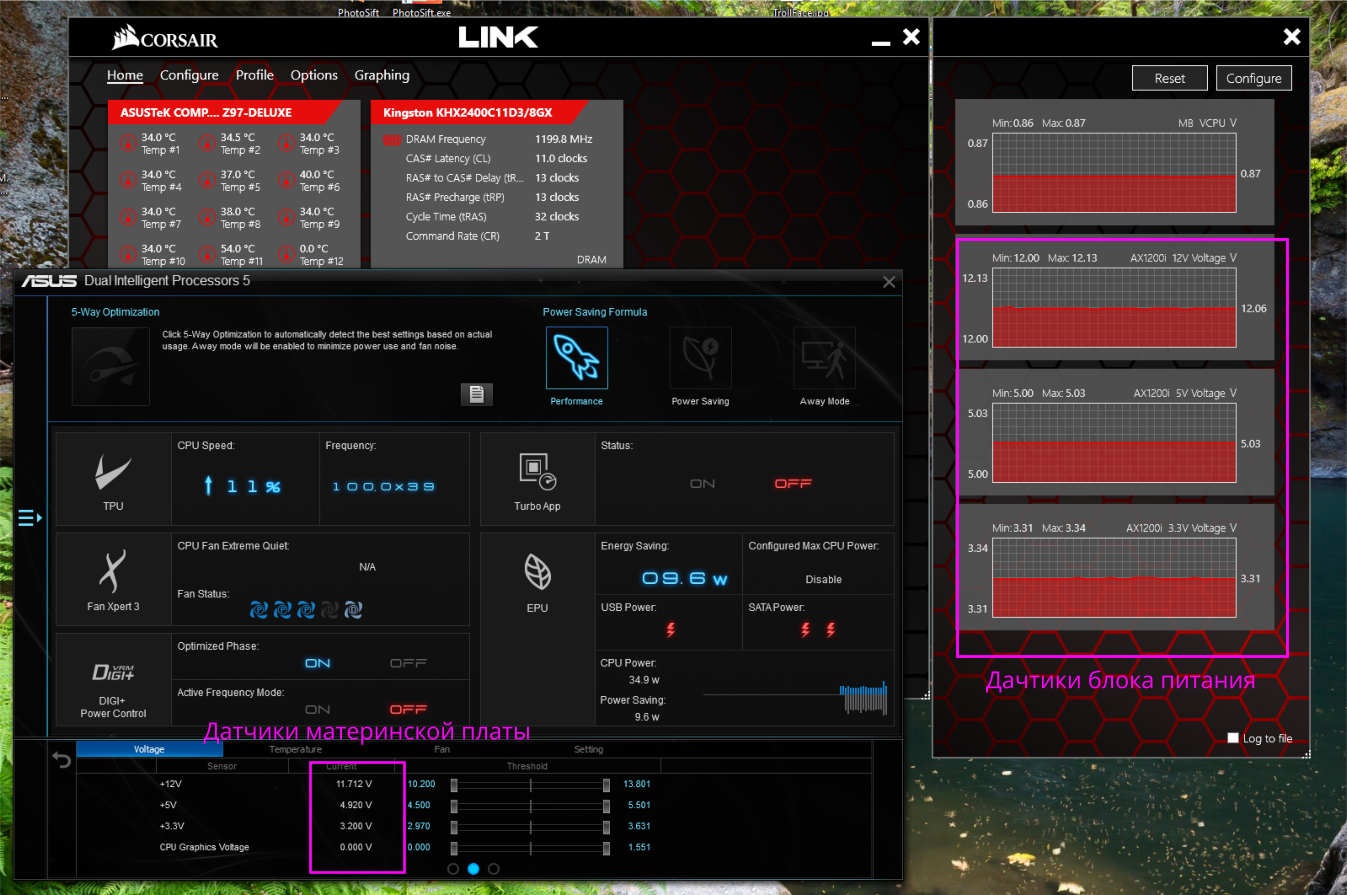The height and width of the screenshot is (895, 1347).
Task: Click the Temp #6 thermometer icon
Action: pos(286,180)
